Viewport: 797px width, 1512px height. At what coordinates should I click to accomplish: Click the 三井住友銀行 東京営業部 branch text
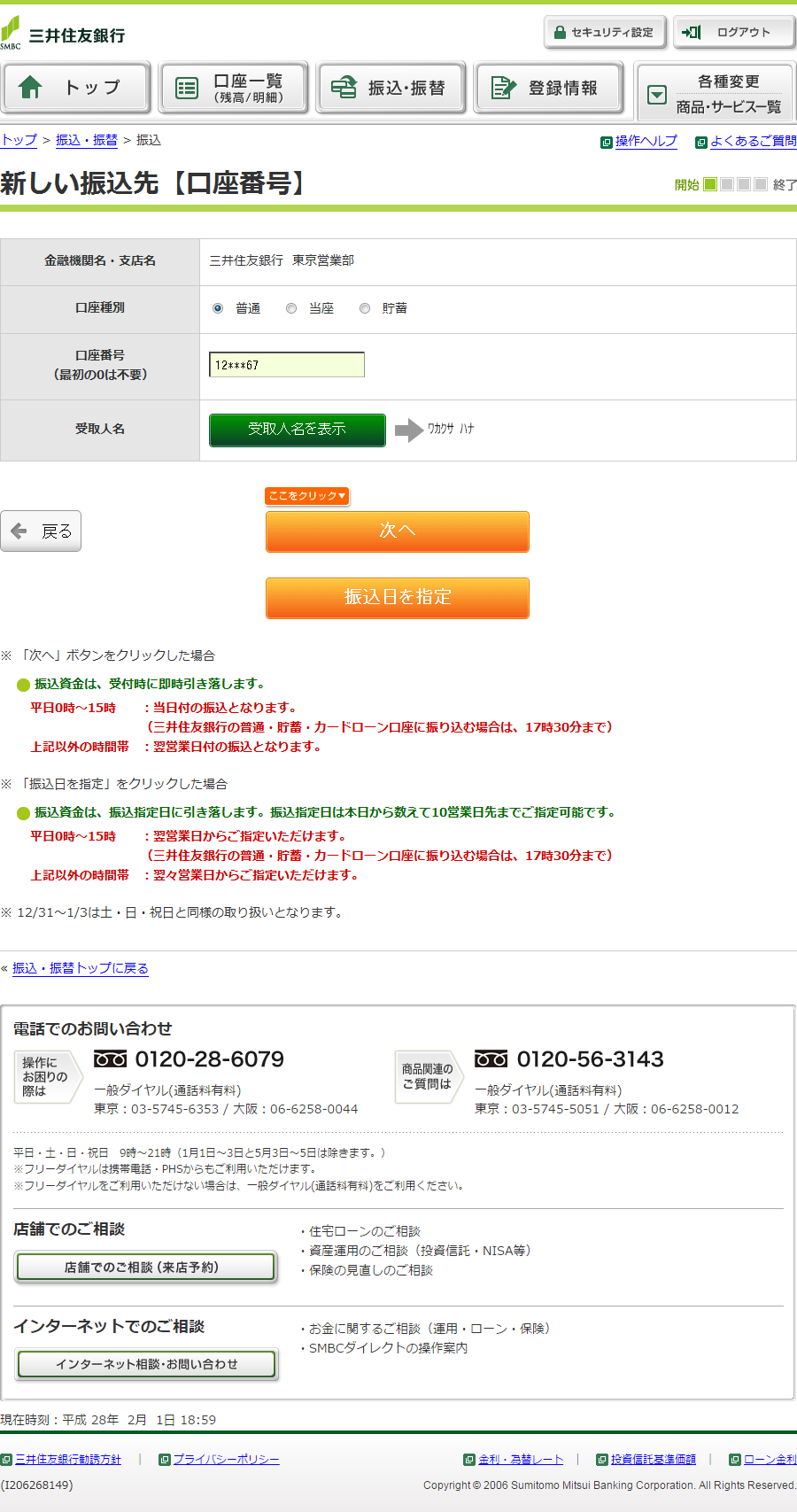(282, 260)
